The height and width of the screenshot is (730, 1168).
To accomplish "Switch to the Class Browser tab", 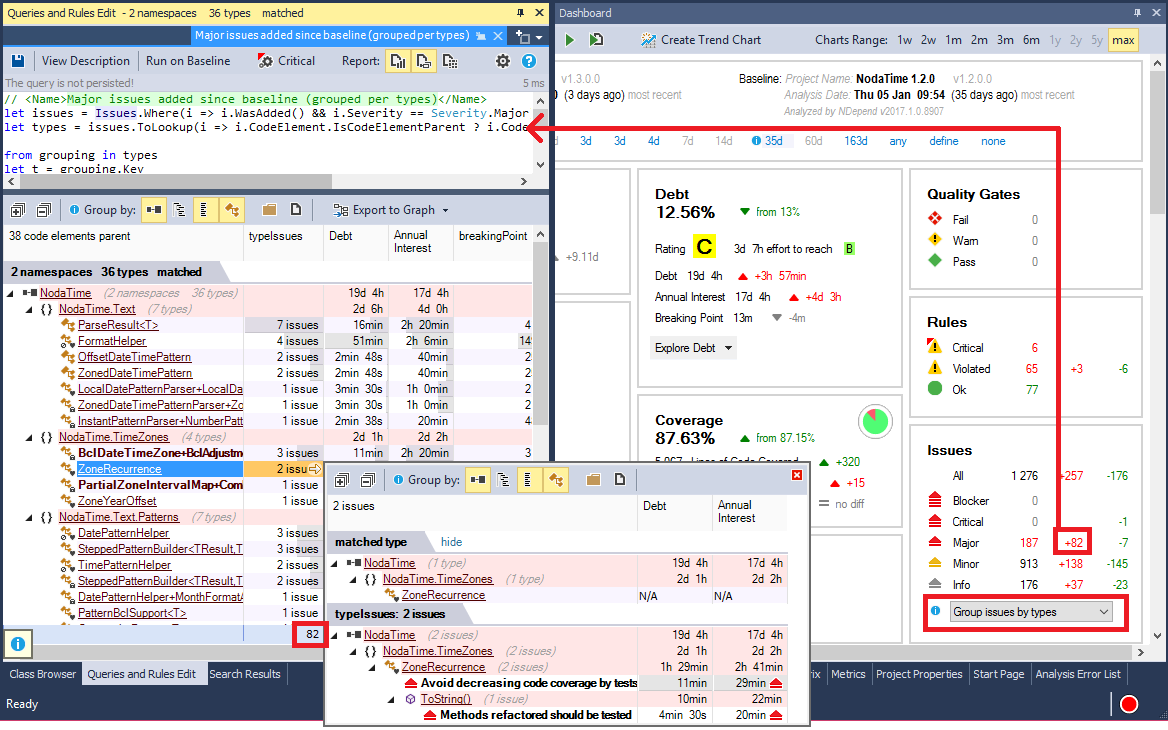I will coord(42,674).
